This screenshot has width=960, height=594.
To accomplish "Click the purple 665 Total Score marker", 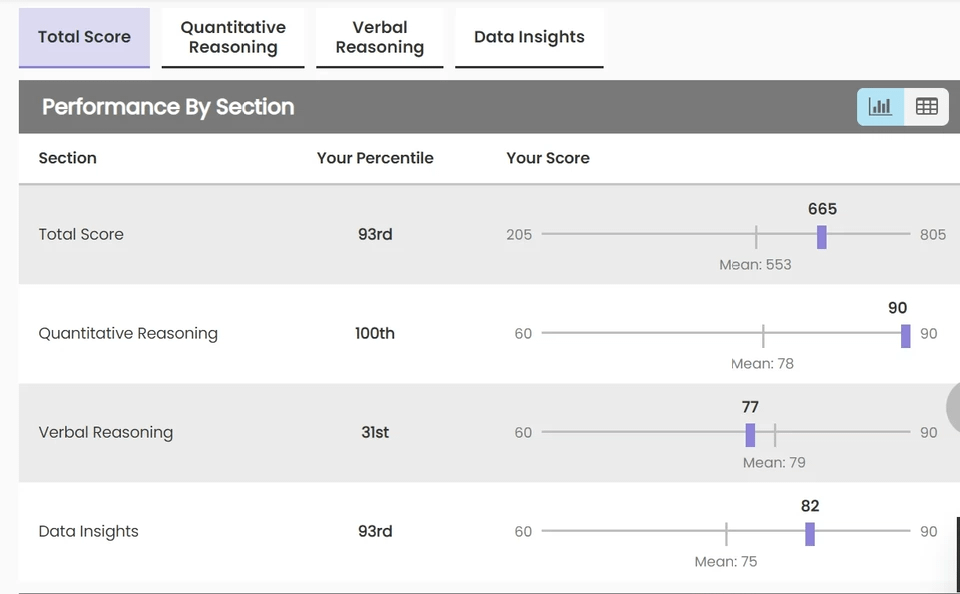I will [x=822, y=236].
